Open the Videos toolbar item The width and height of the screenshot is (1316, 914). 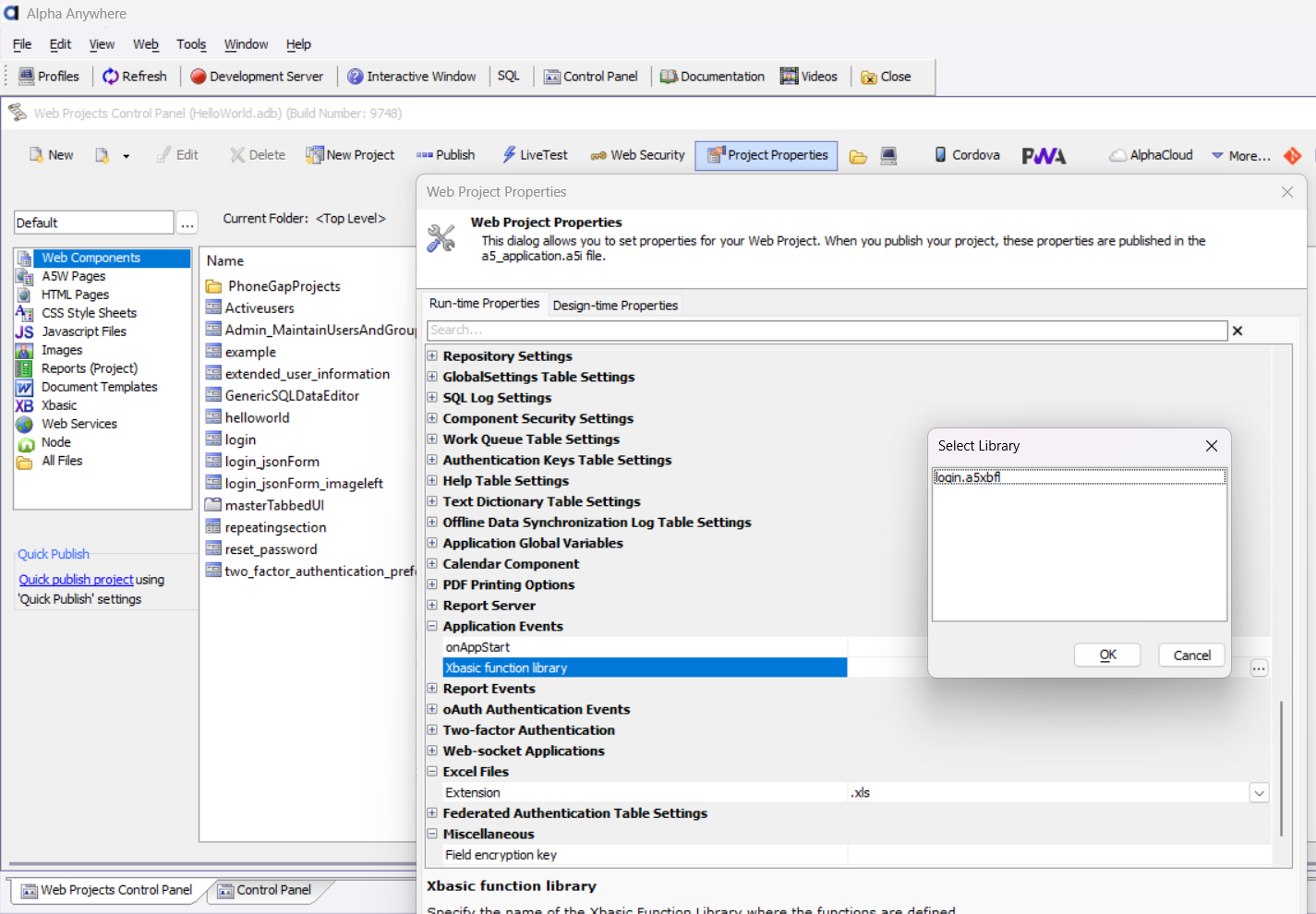(x=809, y=77)
